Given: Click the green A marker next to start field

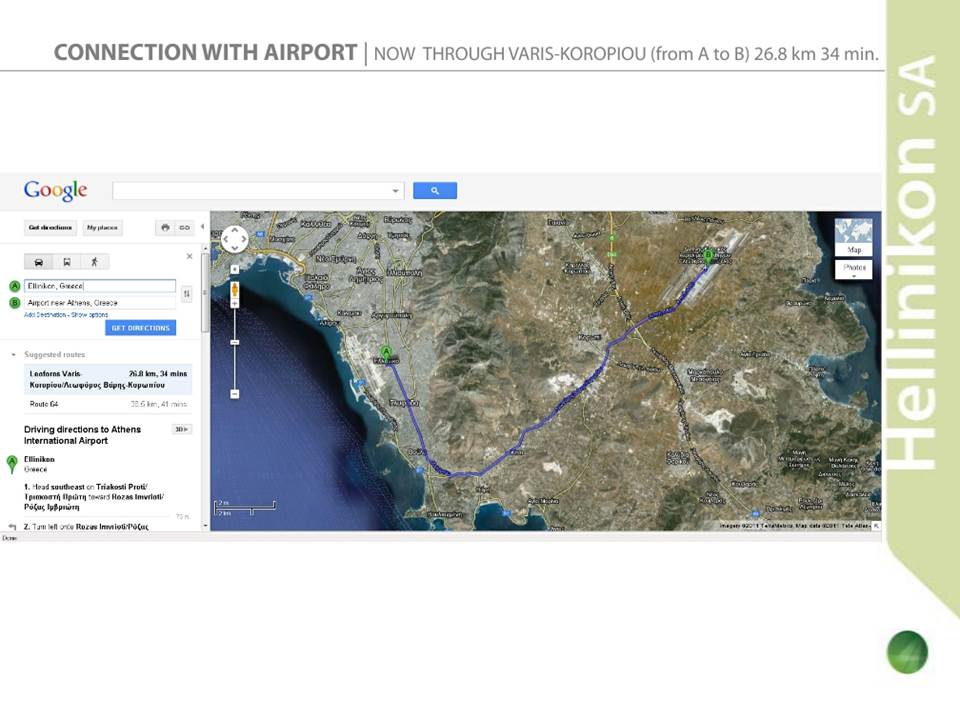Looking at the screenshot, I should click(x=15, y=286).
